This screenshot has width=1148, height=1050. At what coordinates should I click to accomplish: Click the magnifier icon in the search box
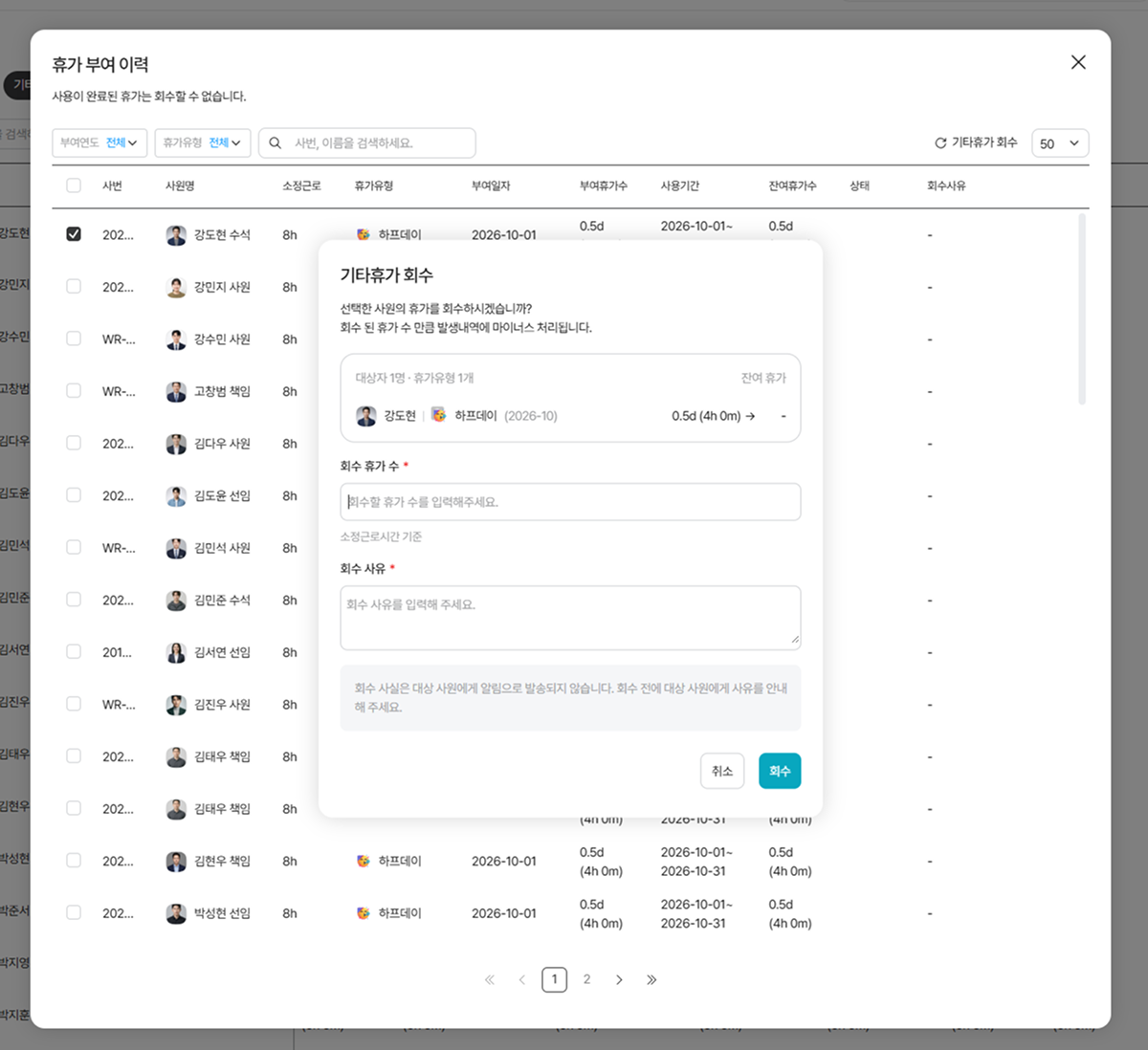(x=276, y=143)
